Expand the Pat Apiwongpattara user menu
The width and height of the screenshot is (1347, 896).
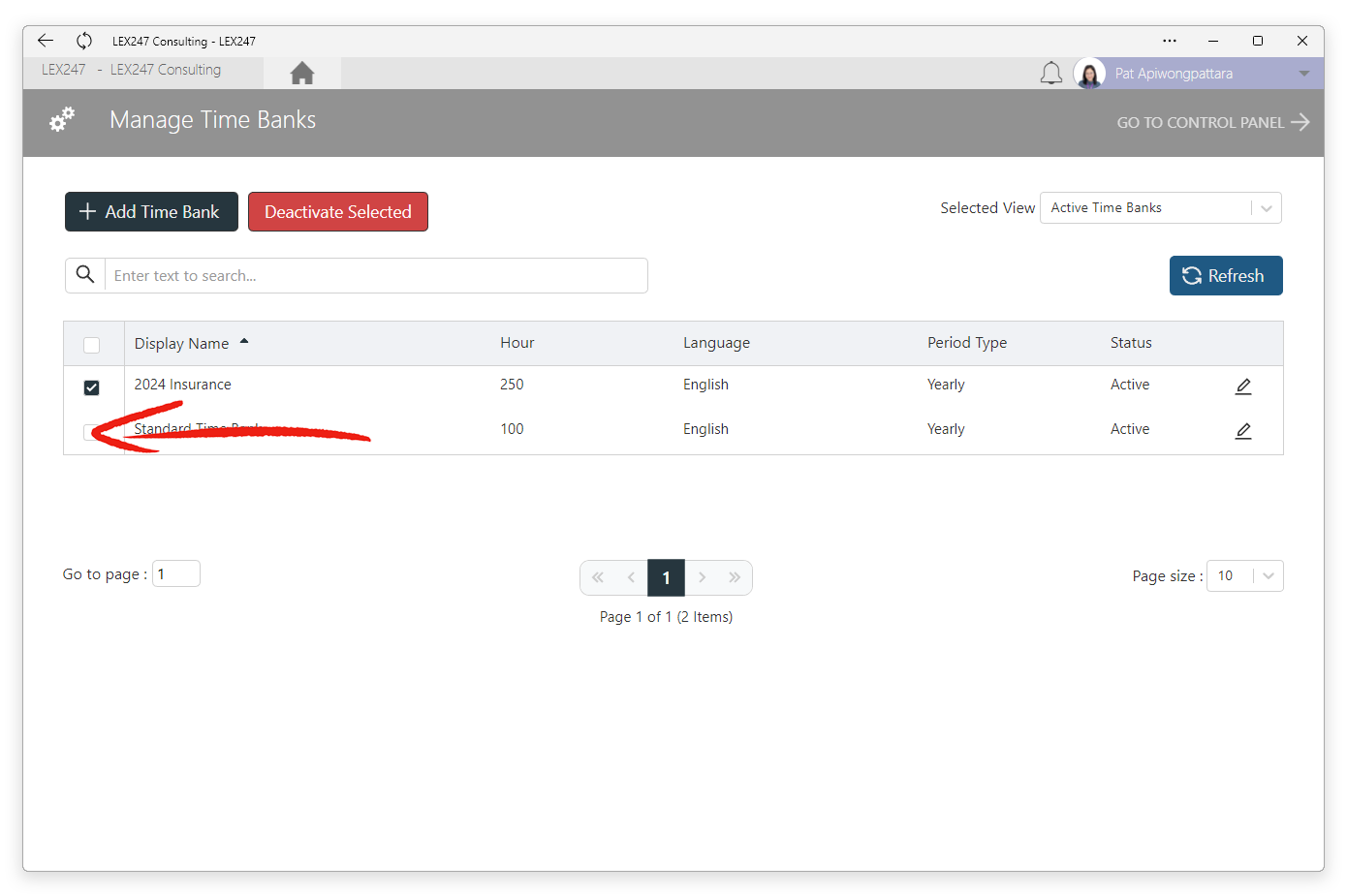1304,74
